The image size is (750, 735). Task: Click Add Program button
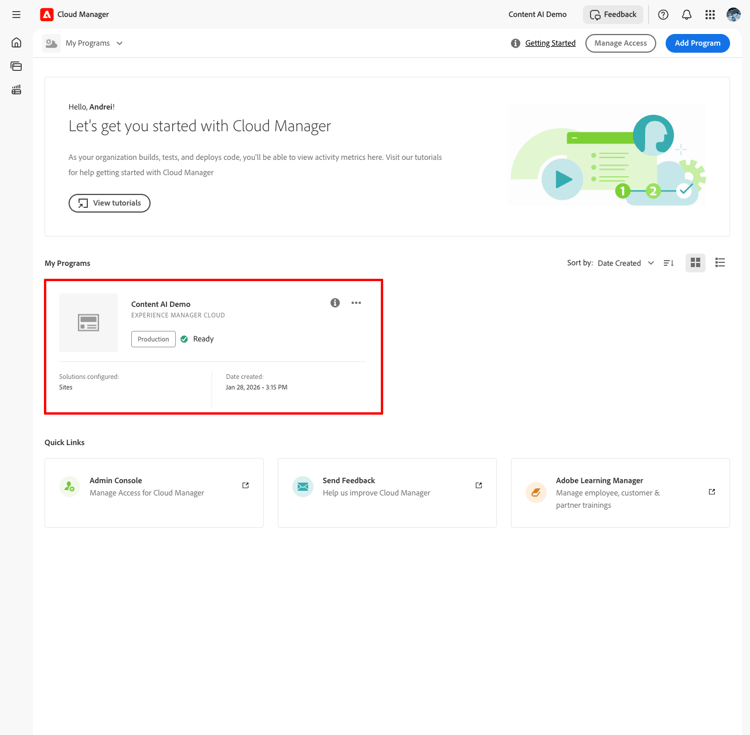tap(697, 43)
